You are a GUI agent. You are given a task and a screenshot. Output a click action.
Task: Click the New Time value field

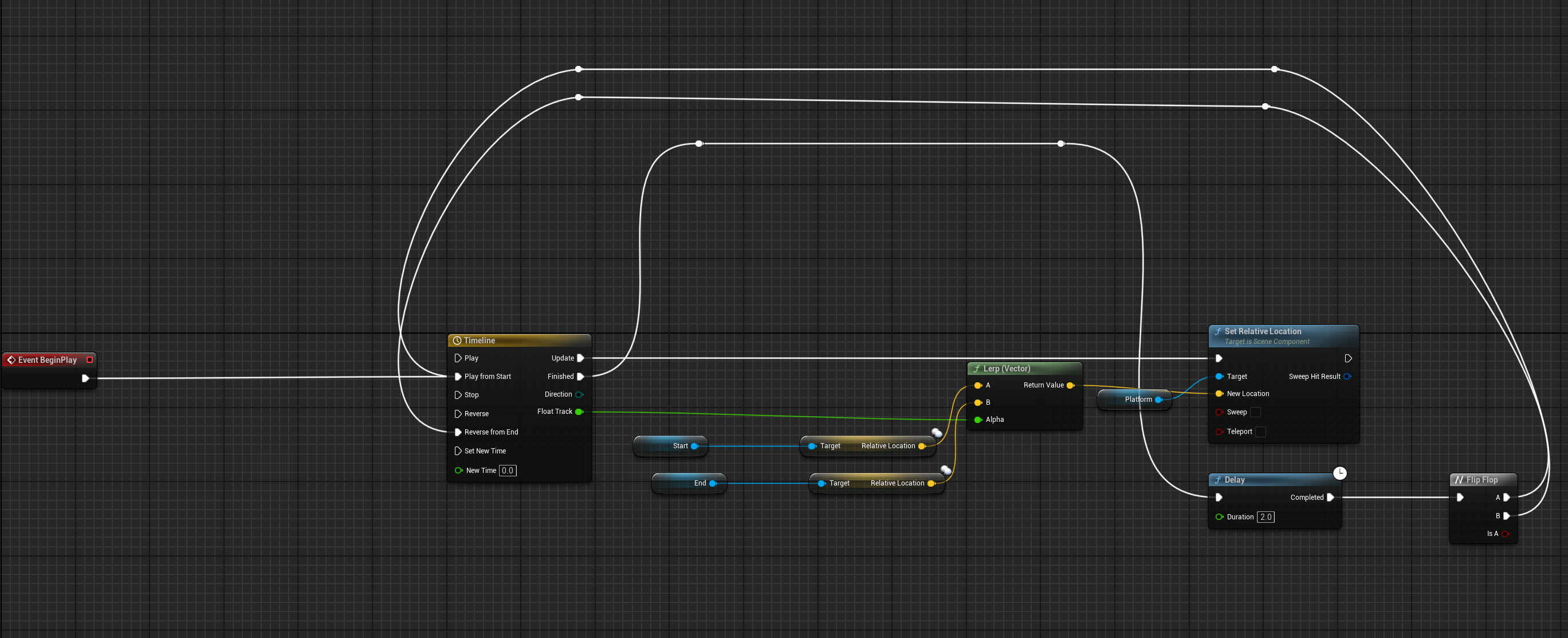click(x=508, y=470)
